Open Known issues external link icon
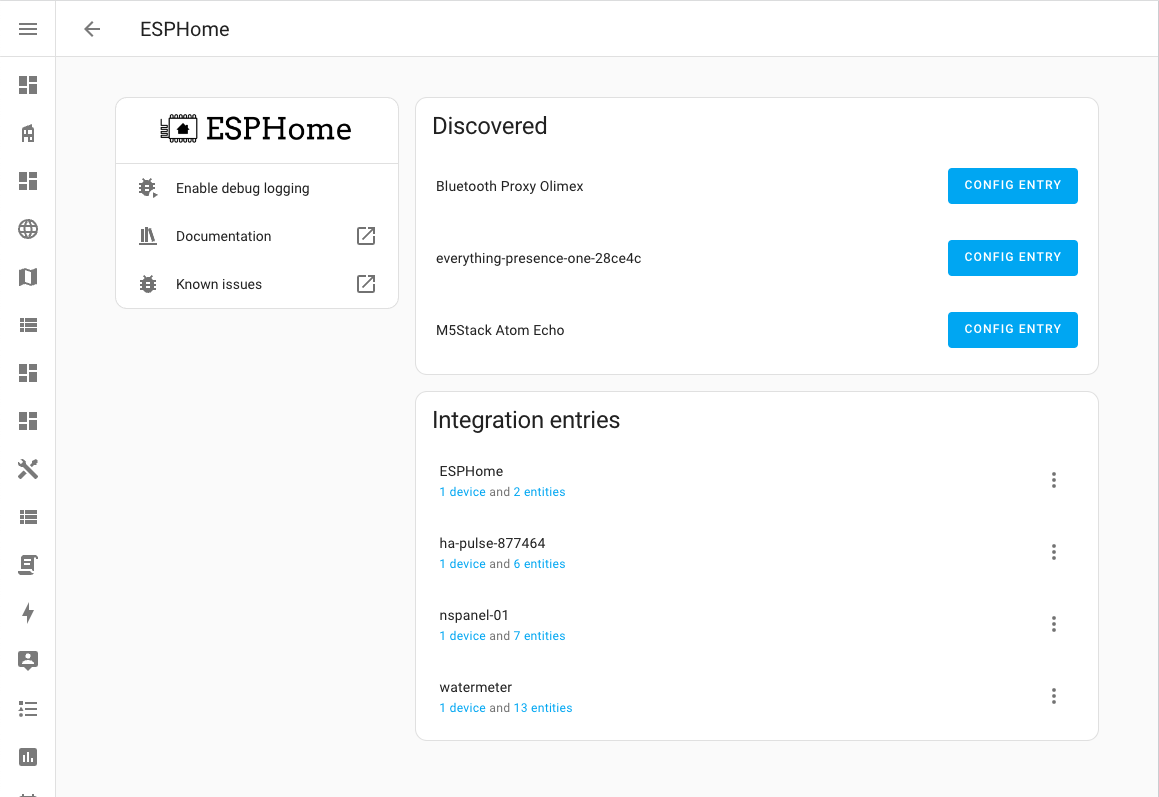The height and width of the screenshot is (797, 1159). [x=366, y=284]
